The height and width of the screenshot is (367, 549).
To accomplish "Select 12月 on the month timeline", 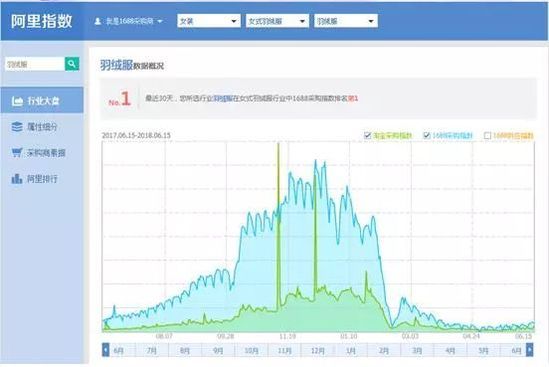I will pos(318,350).
